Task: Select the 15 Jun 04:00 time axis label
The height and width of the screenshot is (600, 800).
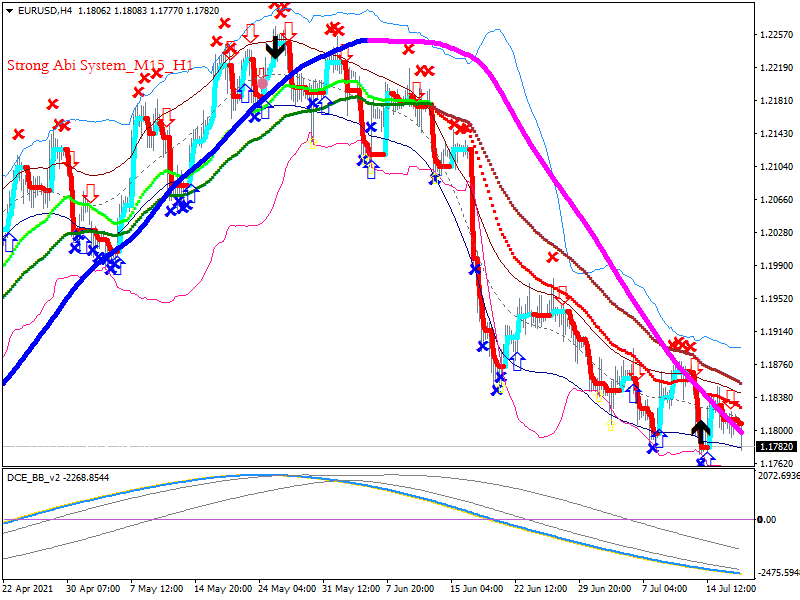Action: click(x=477, y=589)
